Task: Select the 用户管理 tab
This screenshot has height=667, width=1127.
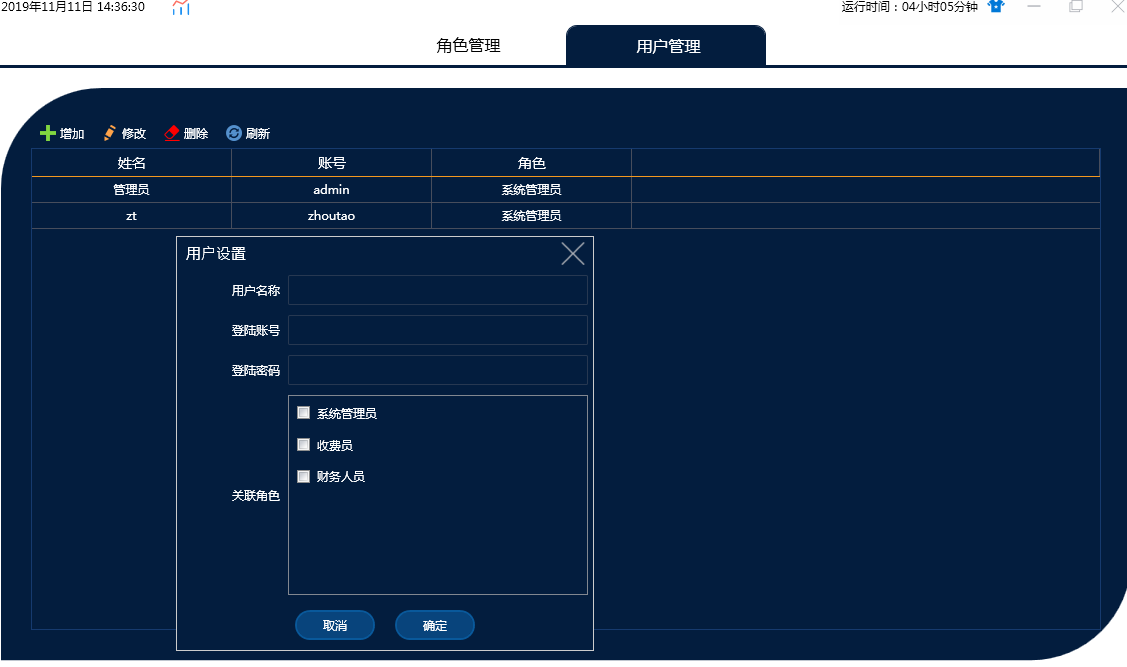Action: tap(666, 46)
